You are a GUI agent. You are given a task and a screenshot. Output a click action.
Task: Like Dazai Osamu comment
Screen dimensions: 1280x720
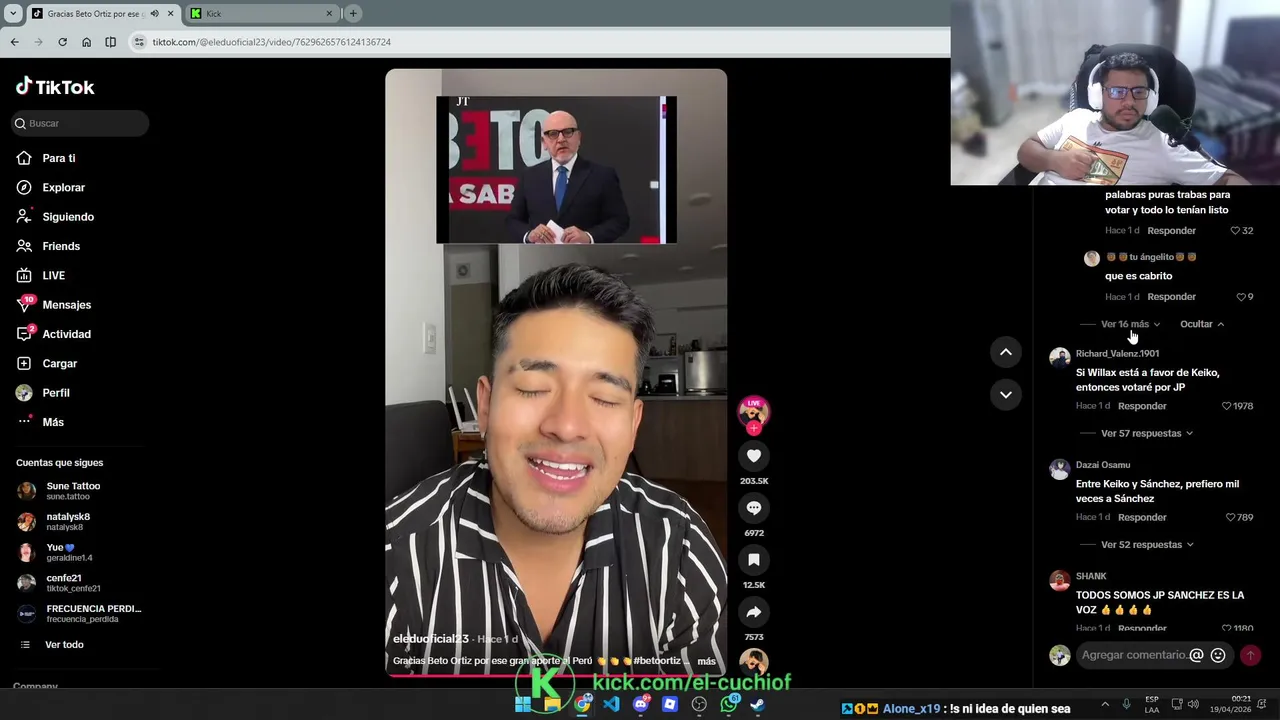[x=1231, y=517]
